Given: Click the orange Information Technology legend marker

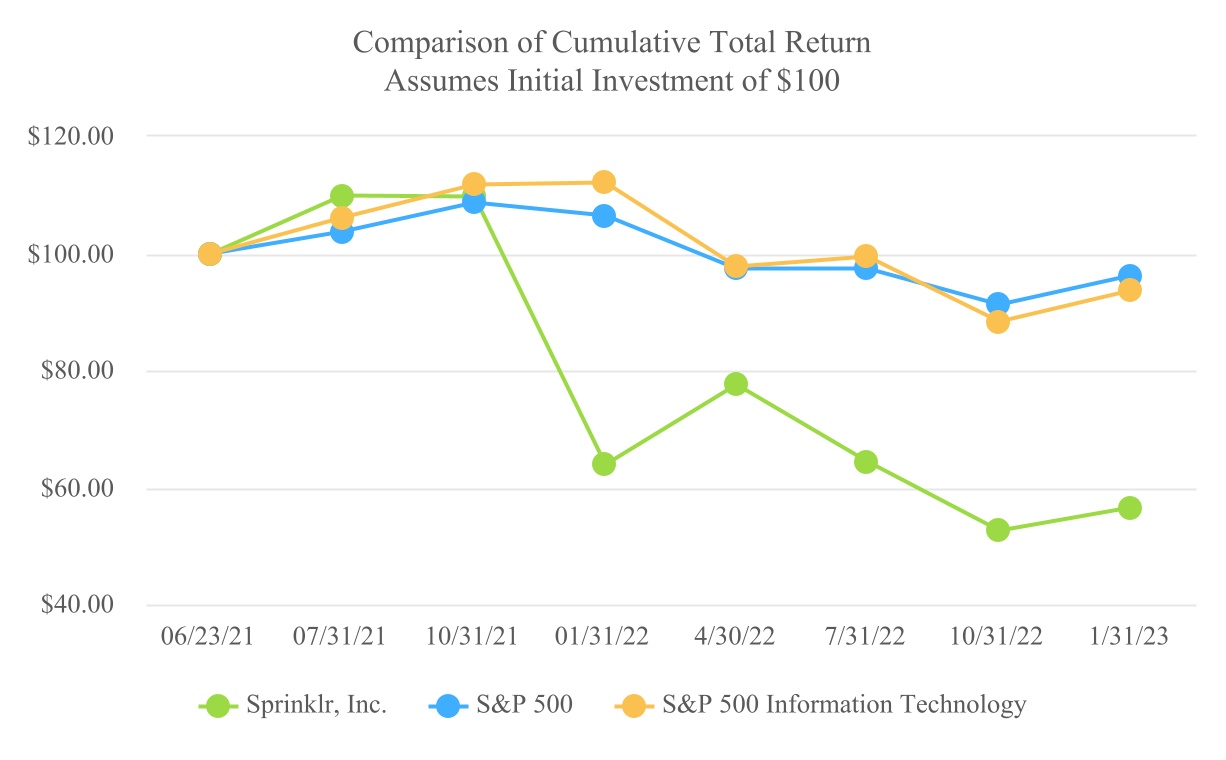Looking at the screenshot, I should point(631,705).
